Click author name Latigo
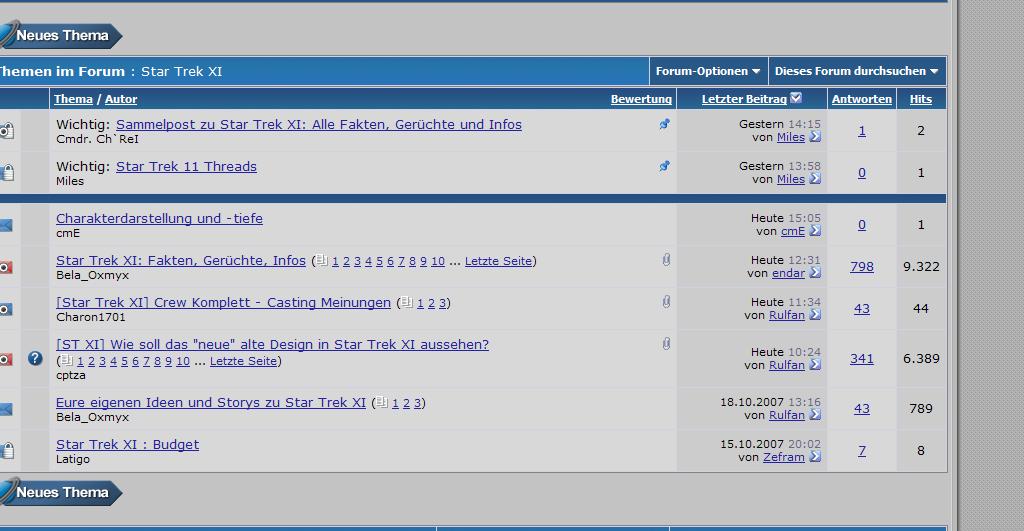This screenshot has width=1024, height=531. (x=73, y=459)
